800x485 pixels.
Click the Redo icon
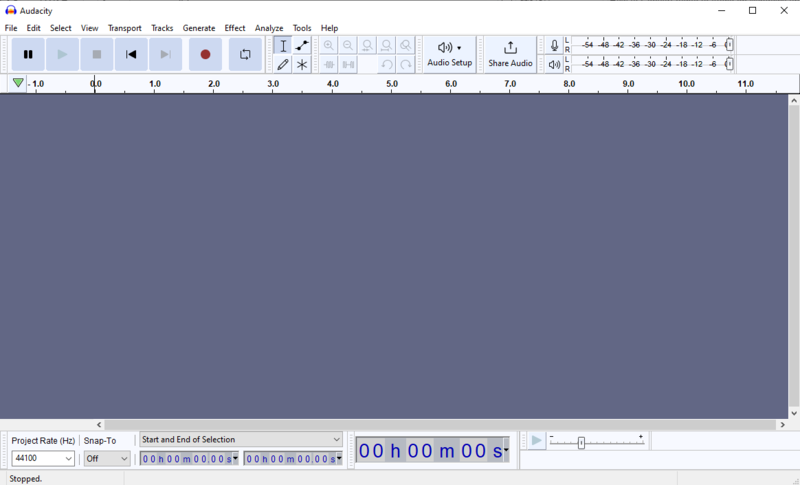point(406,64)
